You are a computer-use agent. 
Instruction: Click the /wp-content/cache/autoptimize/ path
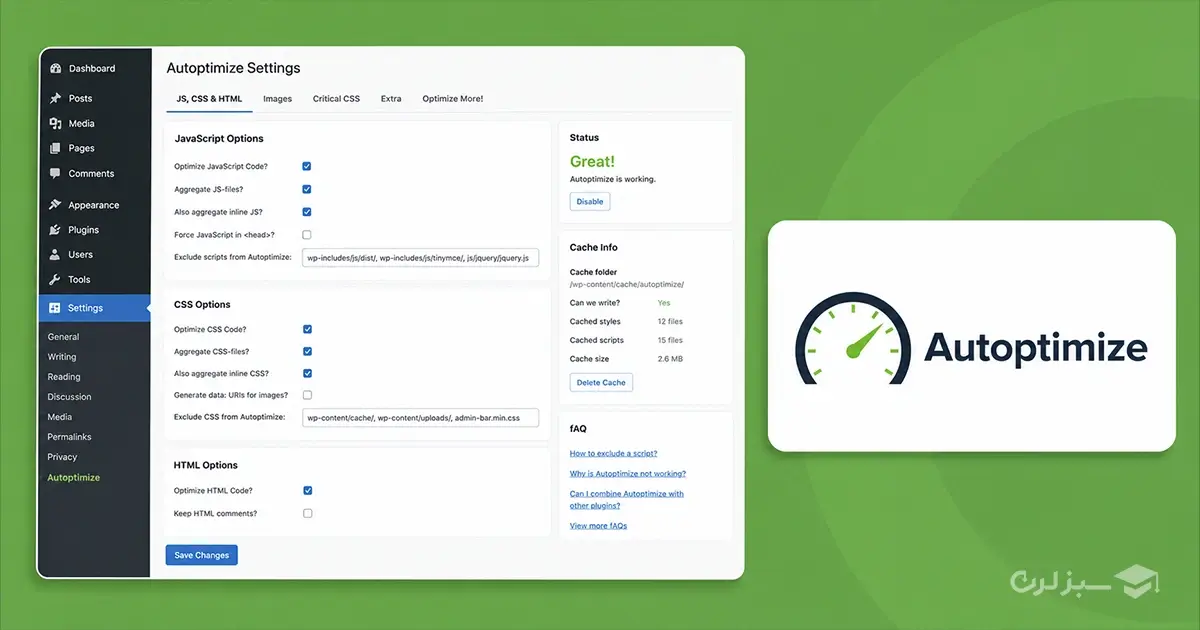627,284
